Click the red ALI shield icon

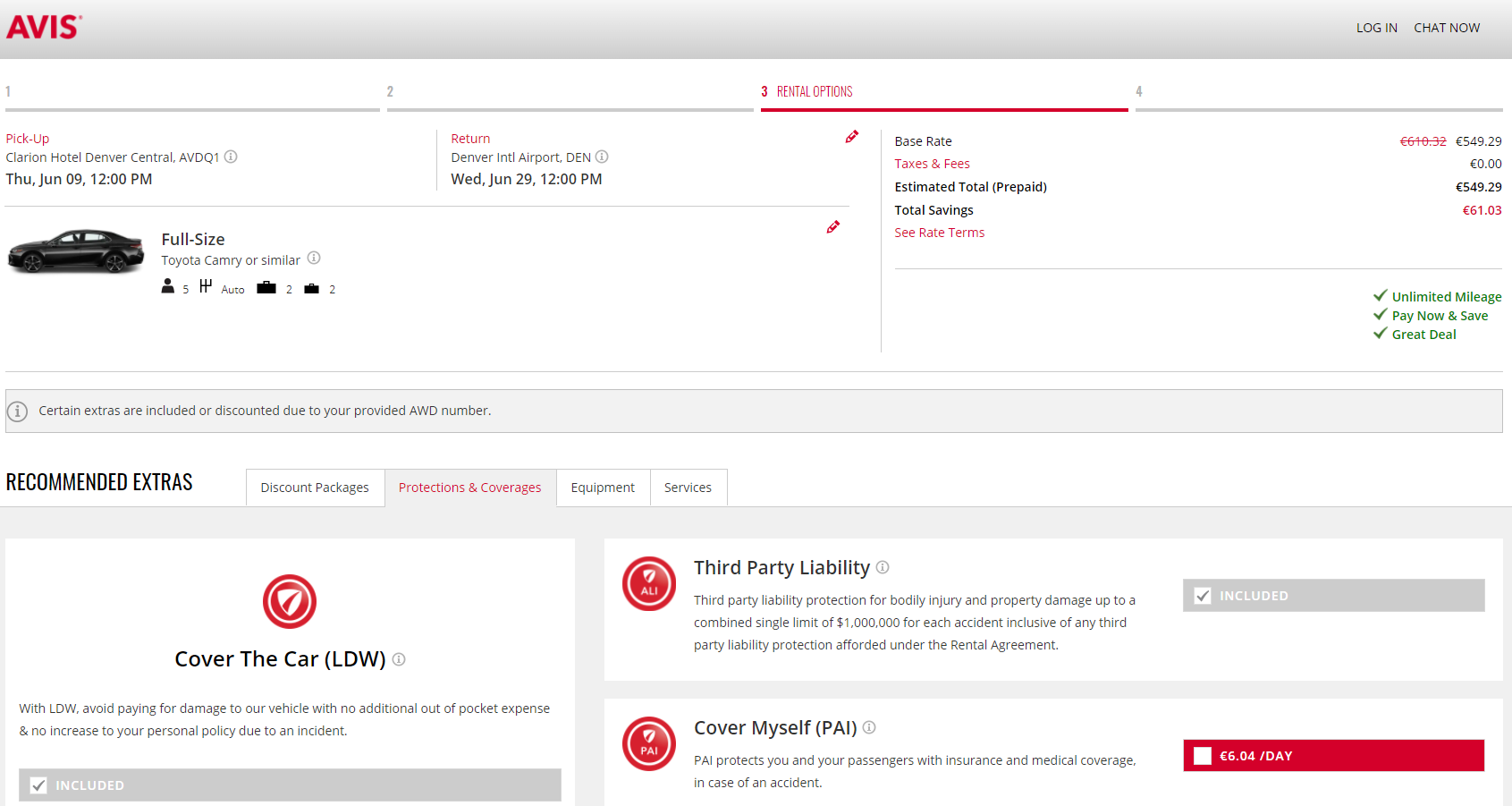[649, 584]
